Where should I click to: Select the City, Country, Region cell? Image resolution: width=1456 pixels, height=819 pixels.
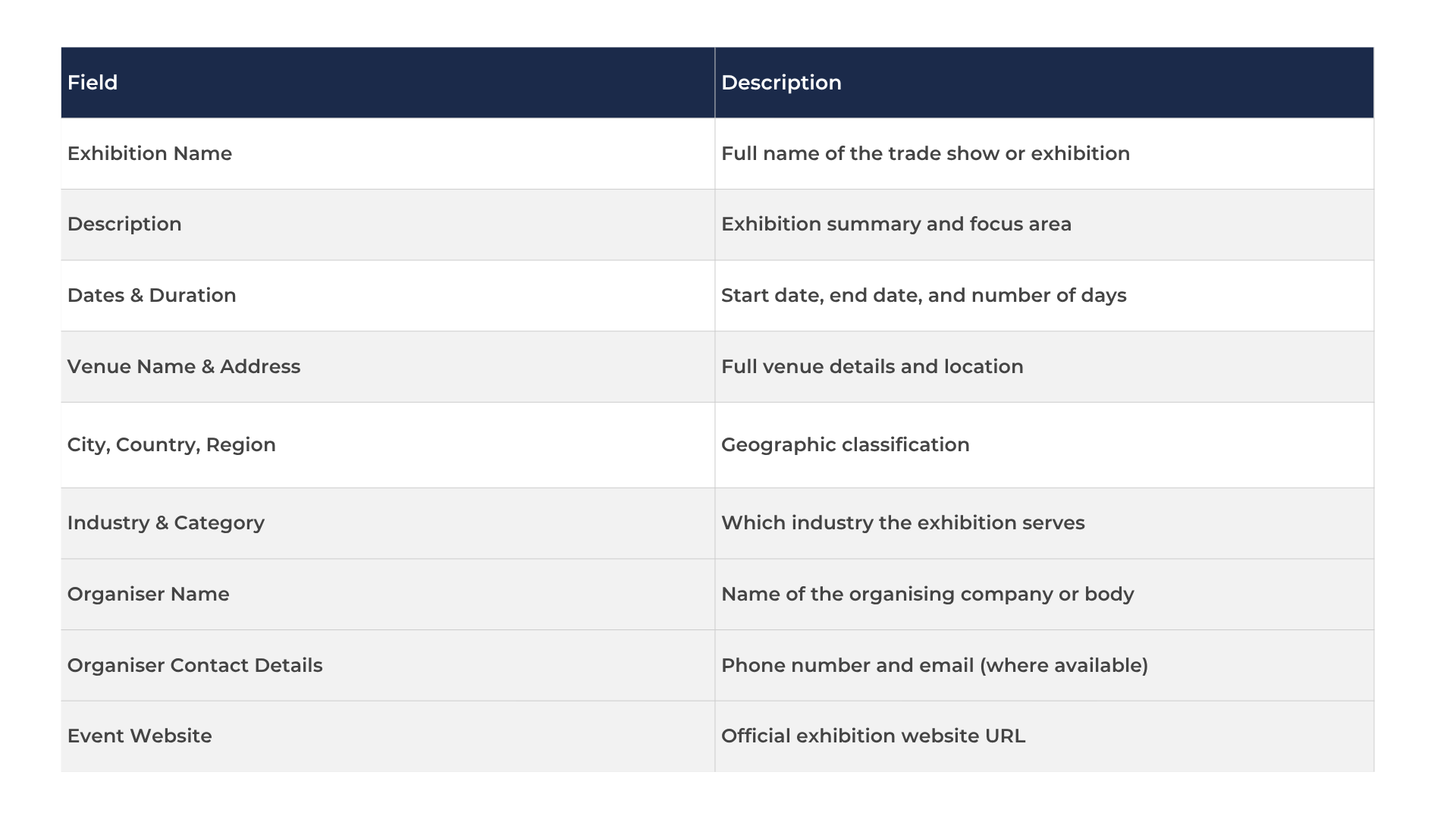(x=171, y=445)
